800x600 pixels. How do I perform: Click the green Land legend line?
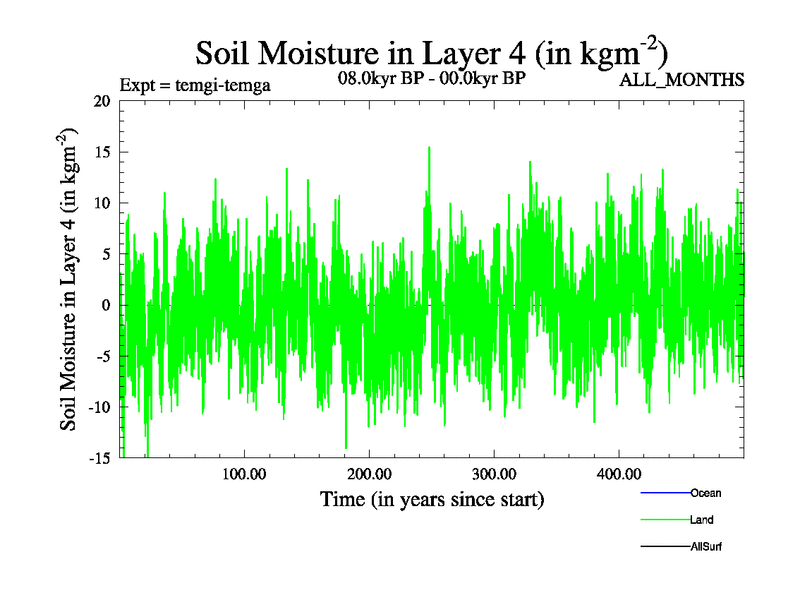point(664,520)
